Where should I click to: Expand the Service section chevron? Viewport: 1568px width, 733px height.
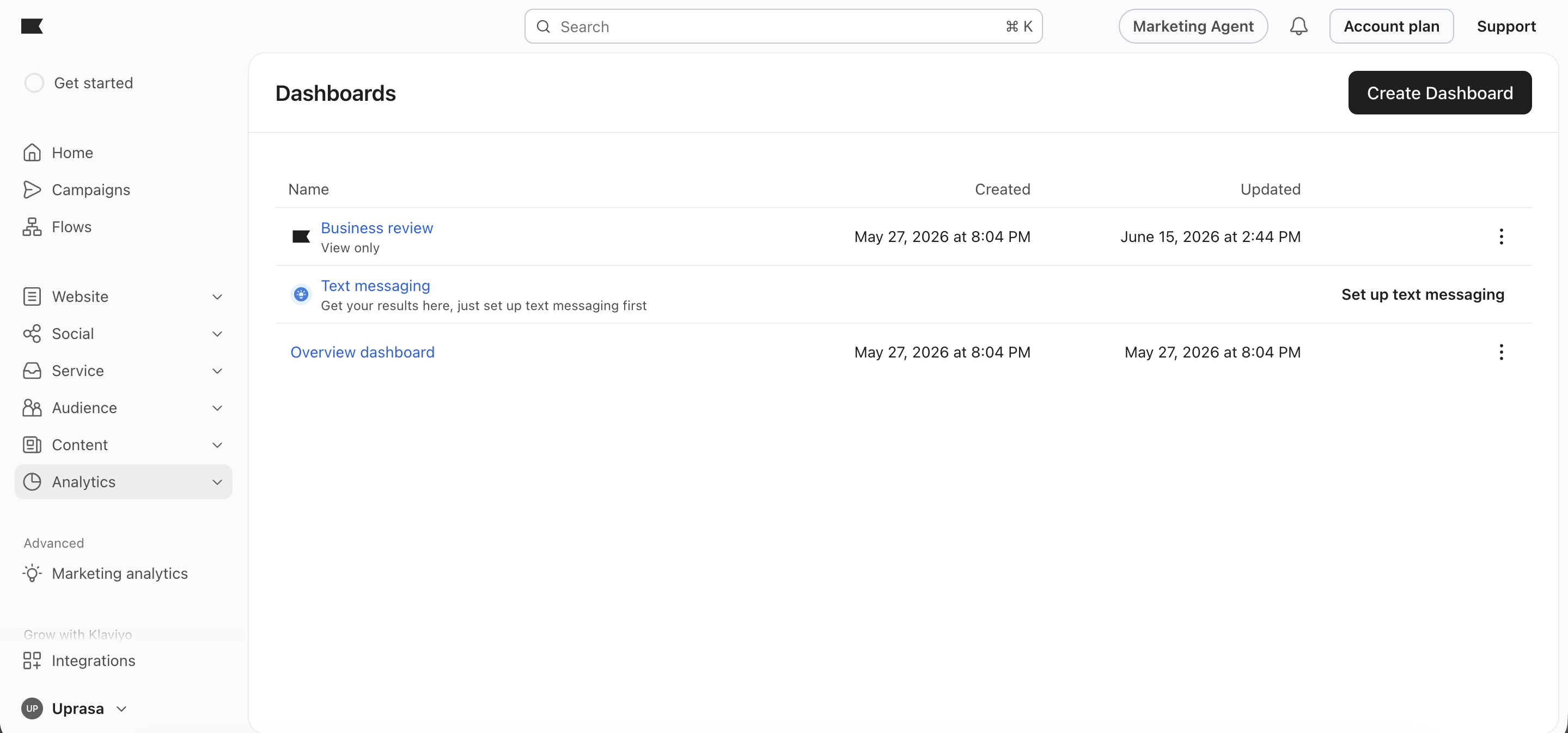(x=217, y=371)
